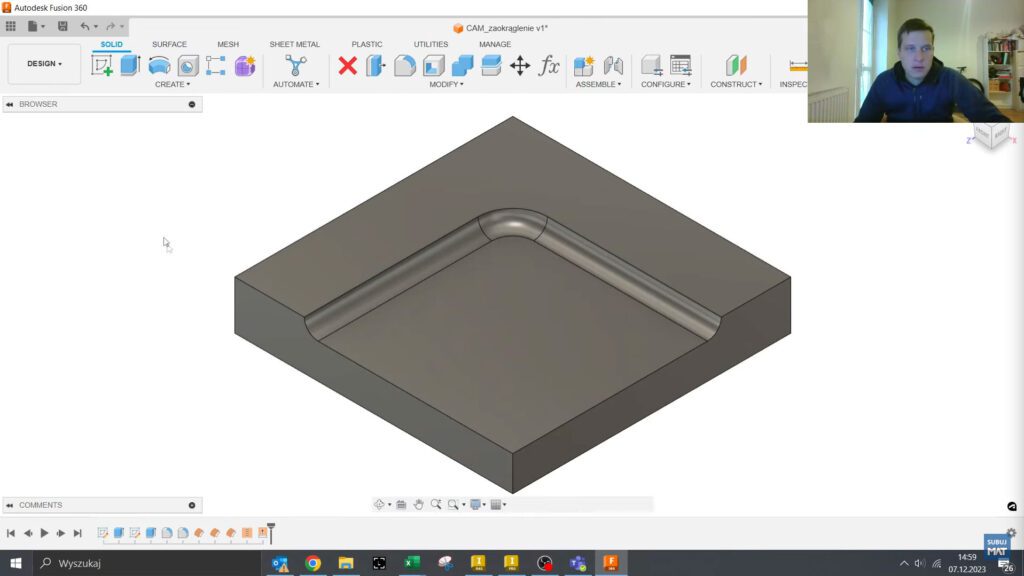Switch to the Sheet Metal tab
This screenshot has height=576, width=1024.
coord(294,44)
